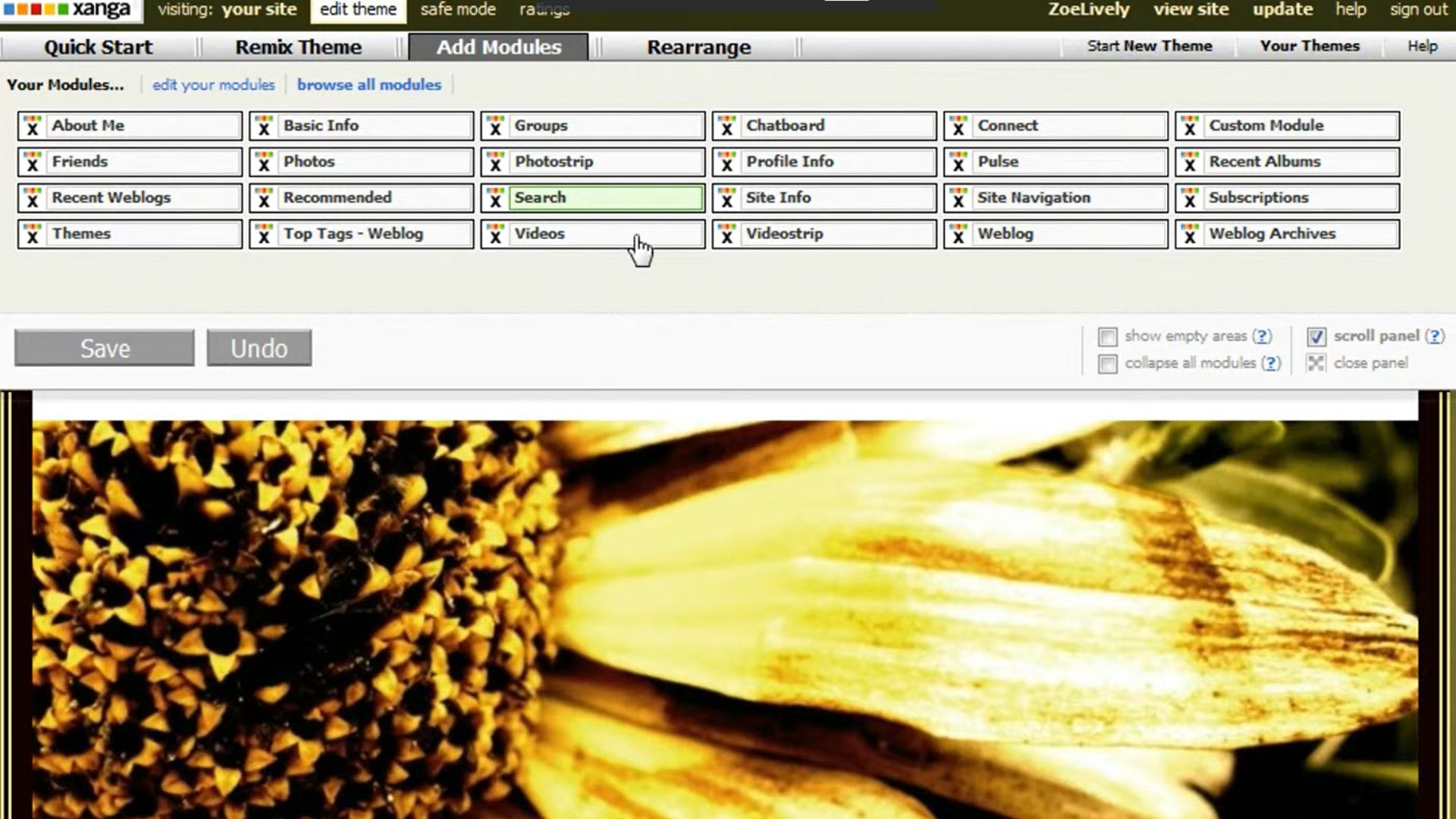
Task: Open the Rearrange tab
Action: pyautogui.click(x=698, y=47)
